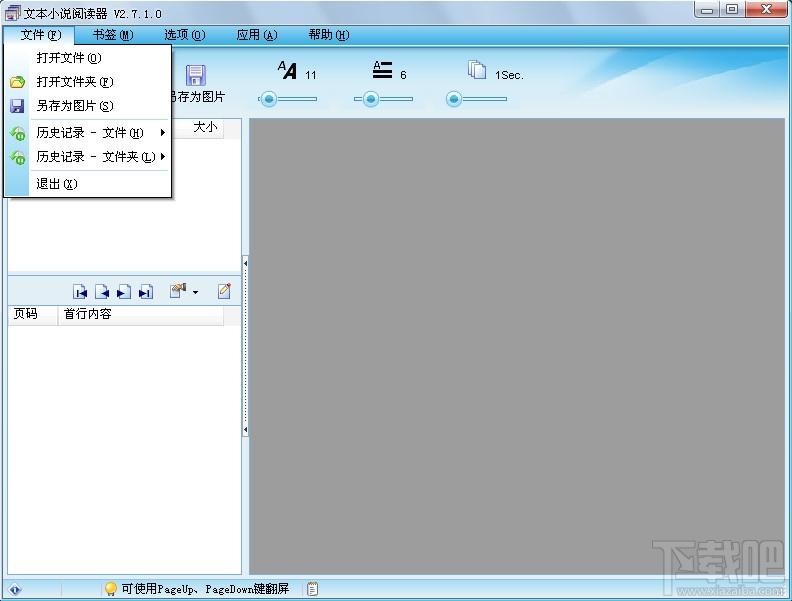Jump to the last page icon
The height and width of the screenshot is (601, 792).
(x=146, y=292)
